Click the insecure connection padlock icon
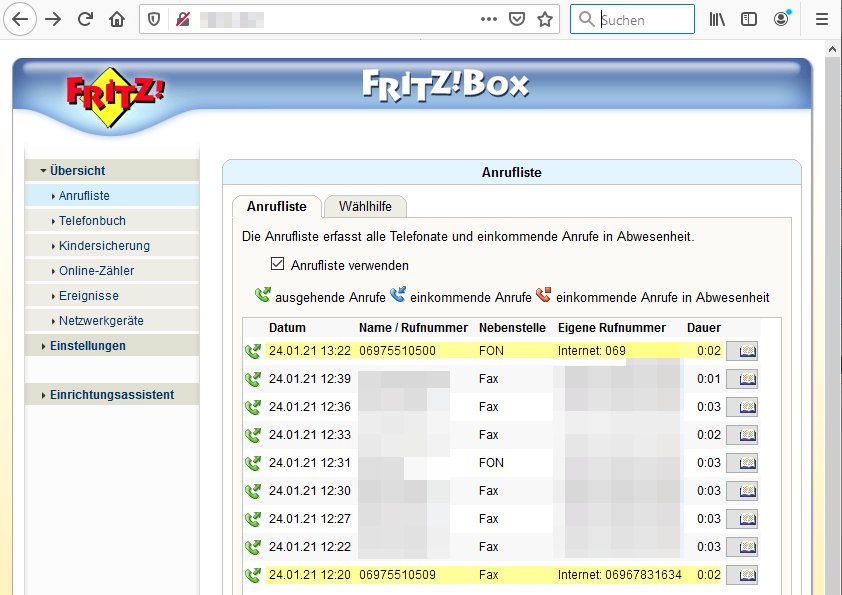The height and width of the screenshot is (595, 842). click(183, 20)
